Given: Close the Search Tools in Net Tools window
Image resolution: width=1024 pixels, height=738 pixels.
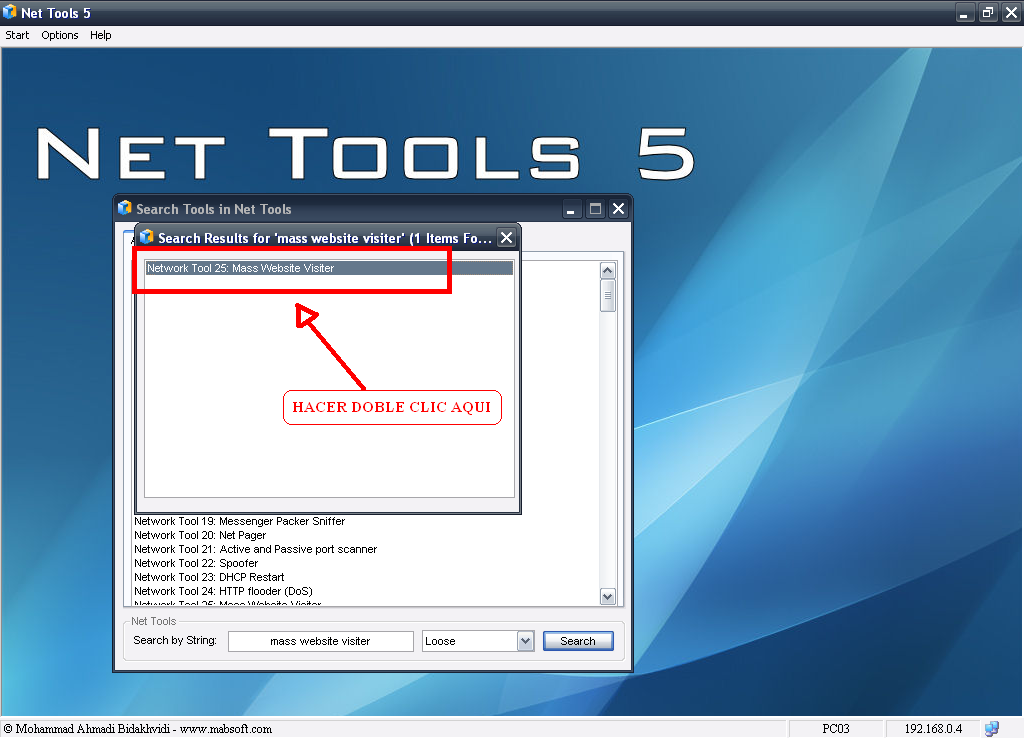Looking at the screenshot, I should (618, 209).
